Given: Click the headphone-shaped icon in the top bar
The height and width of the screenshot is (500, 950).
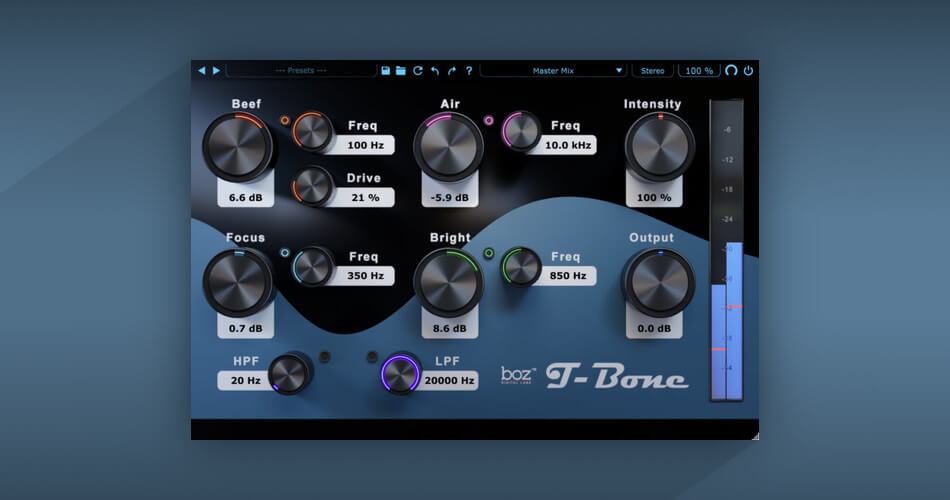Looking at the screenshot, I should coord(731,71).
